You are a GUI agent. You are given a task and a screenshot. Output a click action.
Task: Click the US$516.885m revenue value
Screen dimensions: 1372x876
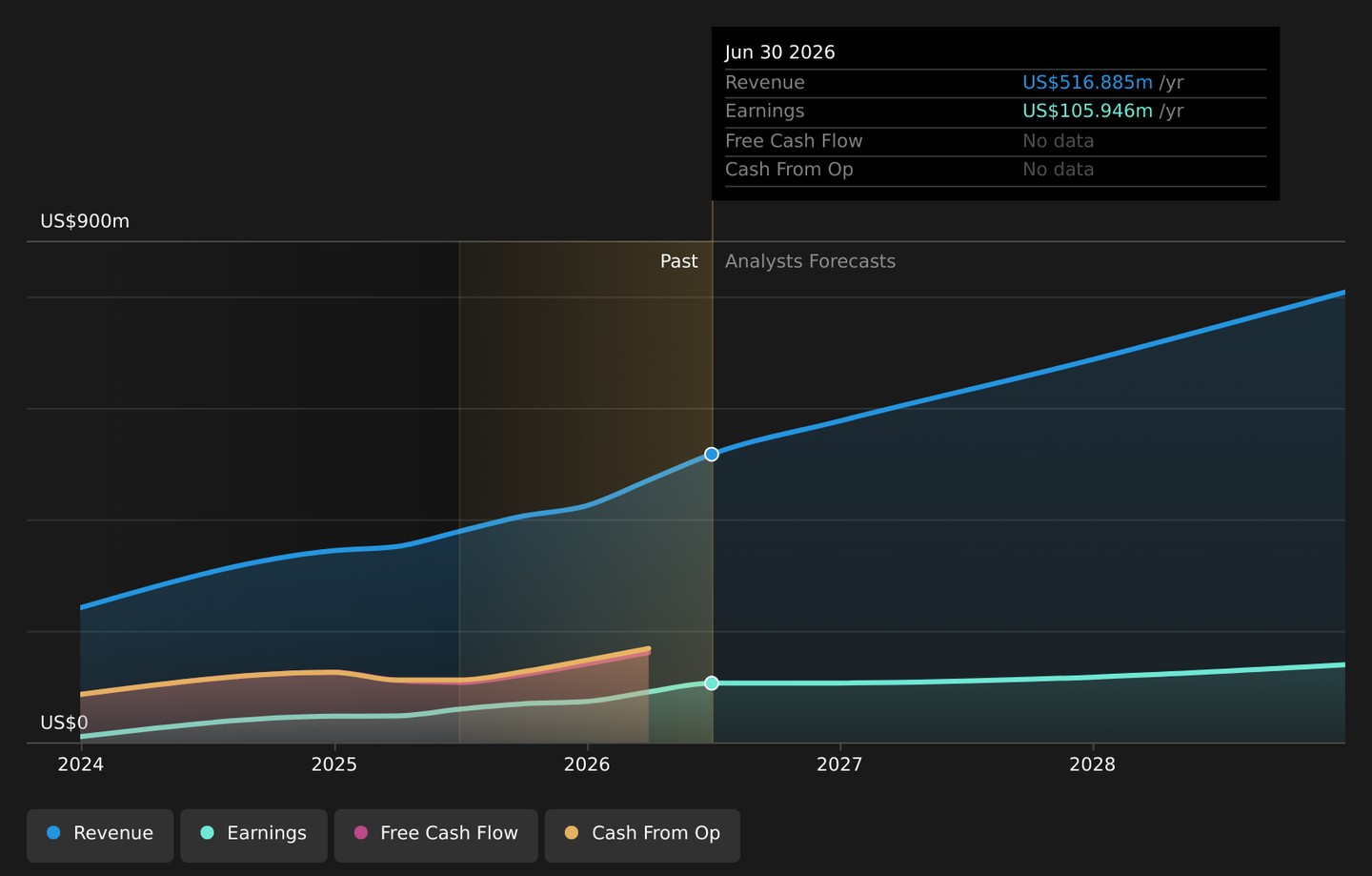coord(1088,83)
